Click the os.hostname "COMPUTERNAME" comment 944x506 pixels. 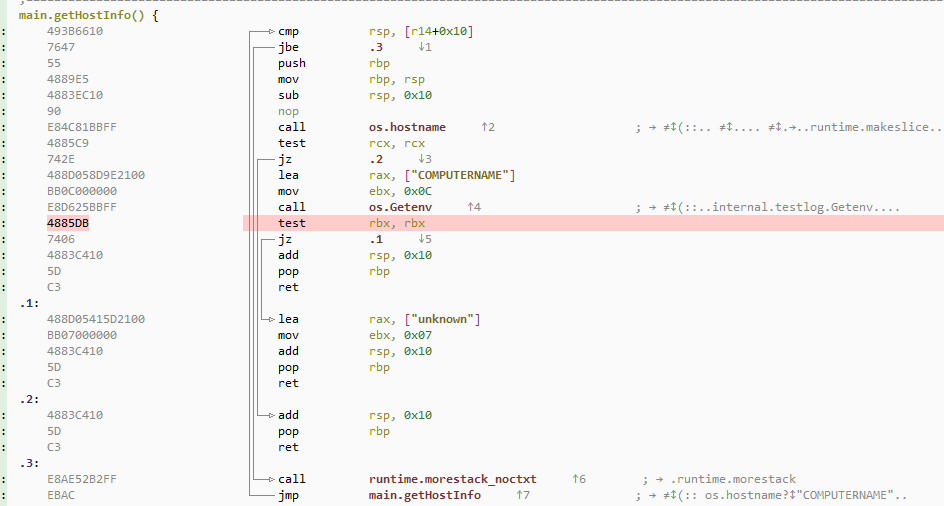[x=771, y=495]
